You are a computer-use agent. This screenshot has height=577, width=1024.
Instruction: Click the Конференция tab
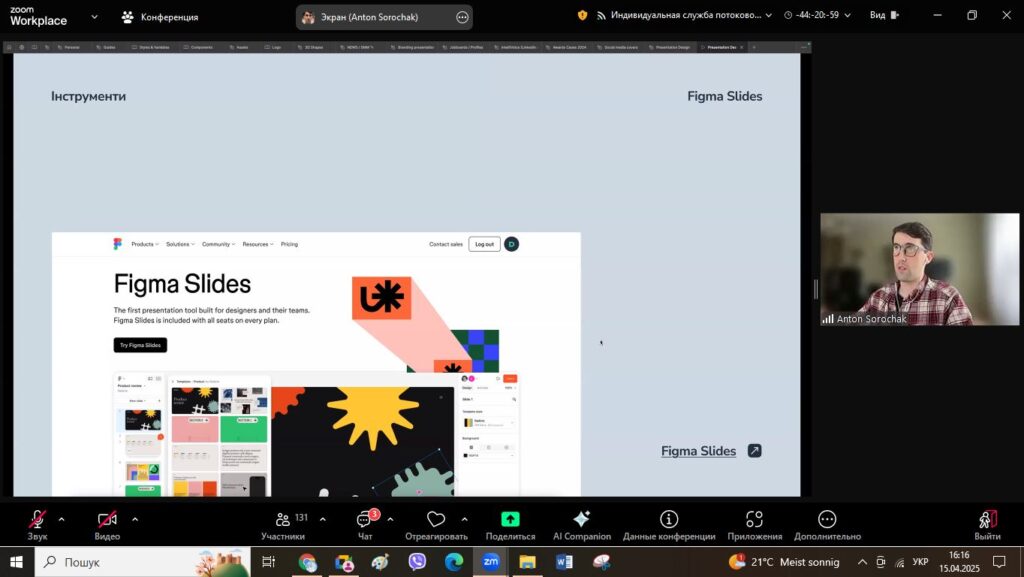tap(160, 17)
